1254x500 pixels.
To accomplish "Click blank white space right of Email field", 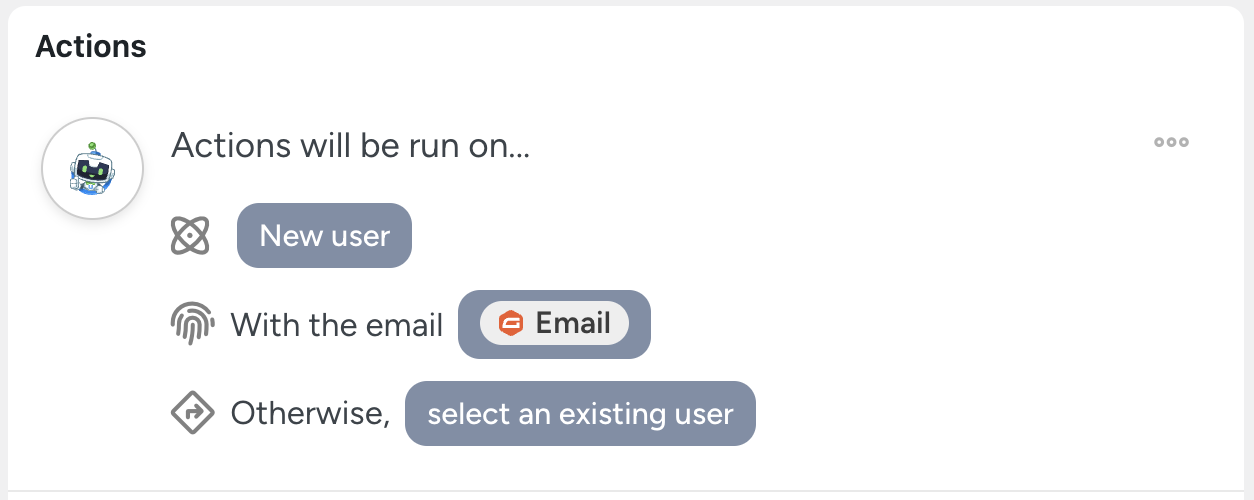I will (900, 324).
